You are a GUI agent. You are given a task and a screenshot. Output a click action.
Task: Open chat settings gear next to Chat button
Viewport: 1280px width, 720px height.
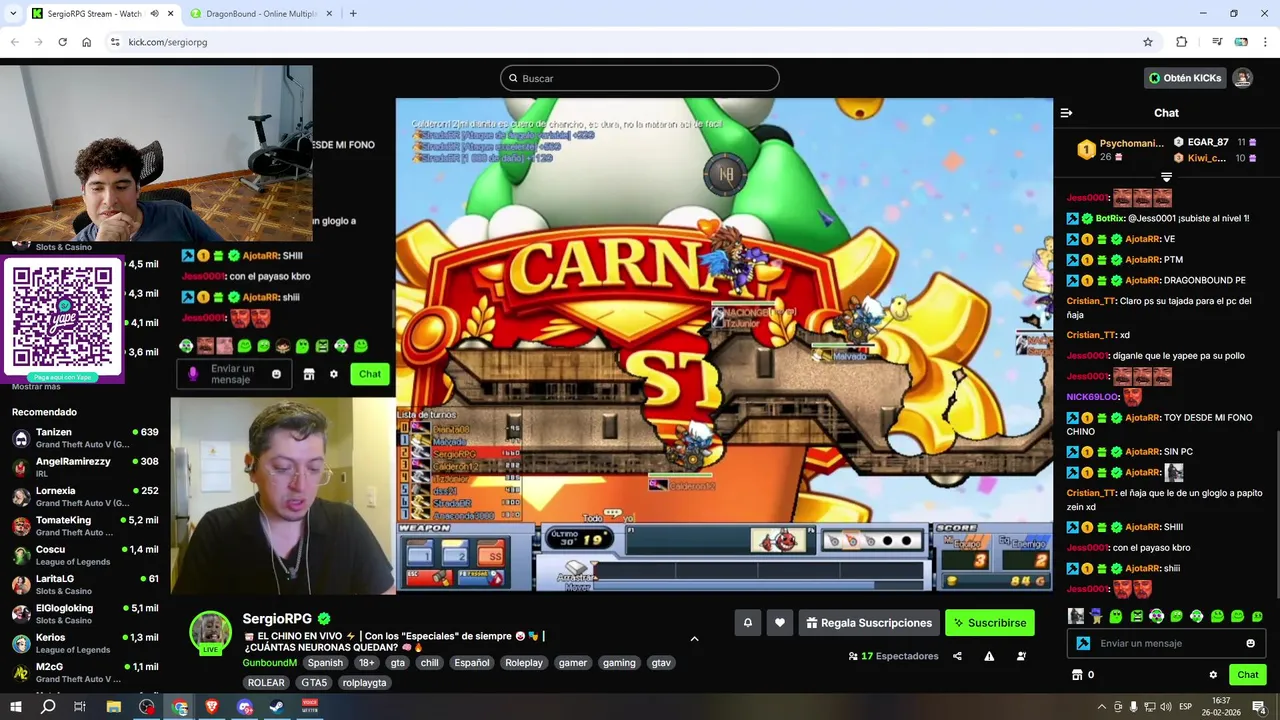(x=1213, y=675)
